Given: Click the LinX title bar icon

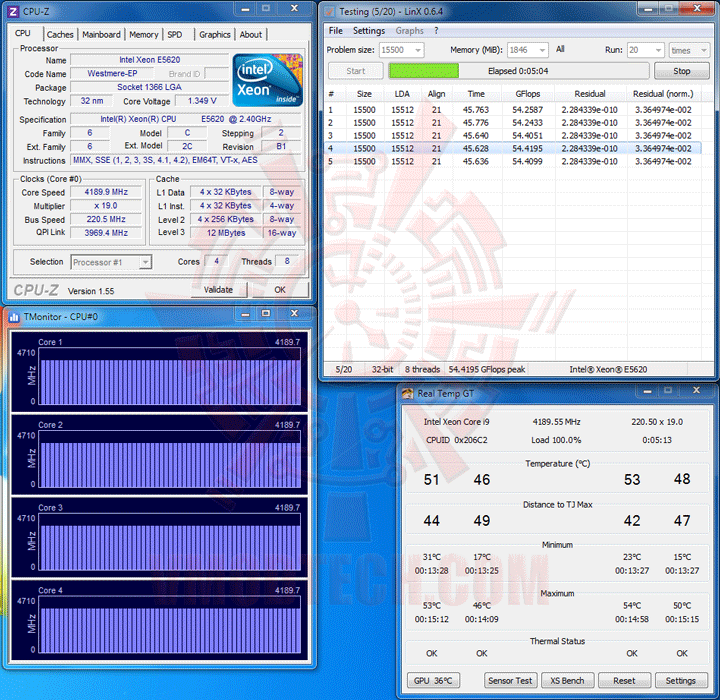Looking at the screenshot, I should (330, 11).
